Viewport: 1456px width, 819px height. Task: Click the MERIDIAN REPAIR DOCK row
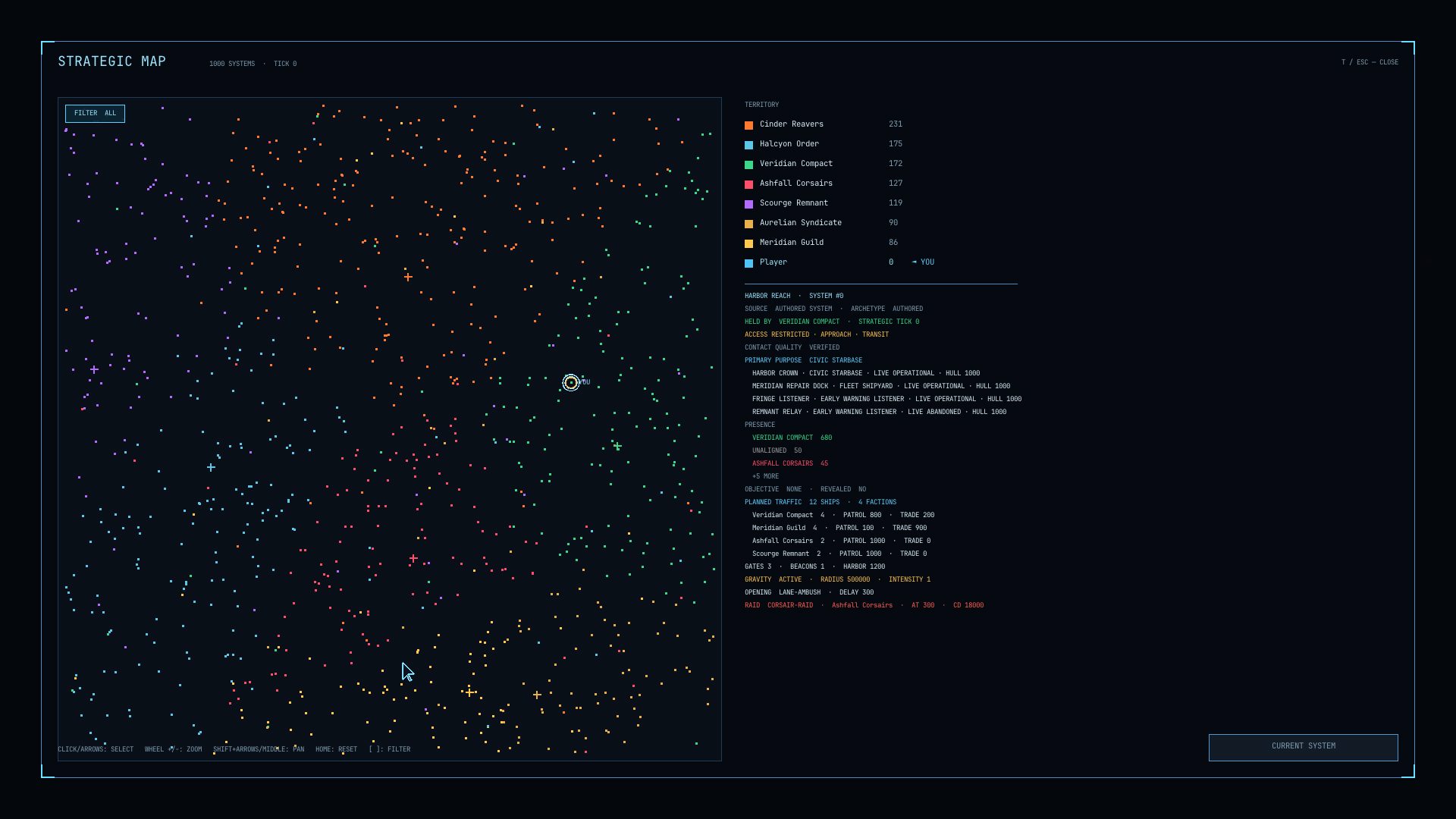coord(880,386)
